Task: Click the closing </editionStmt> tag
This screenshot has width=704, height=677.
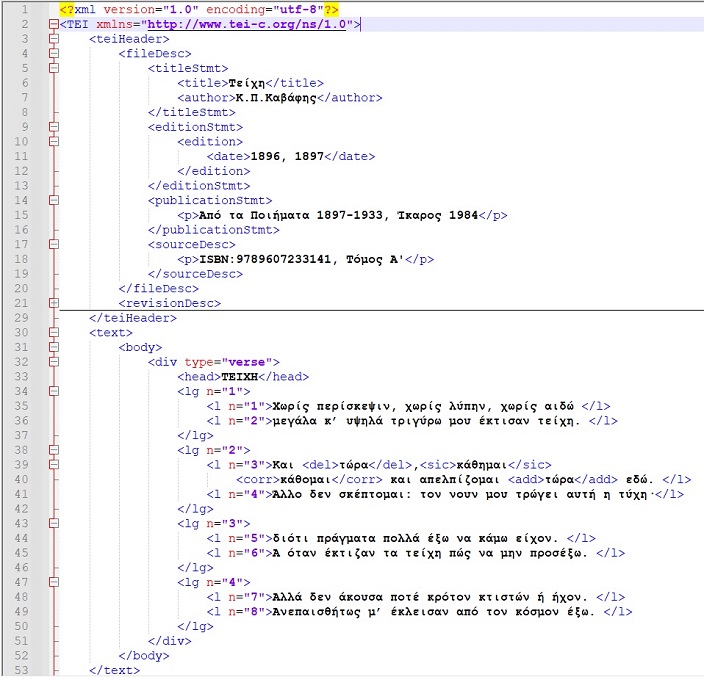Action: tap(199, 186)
